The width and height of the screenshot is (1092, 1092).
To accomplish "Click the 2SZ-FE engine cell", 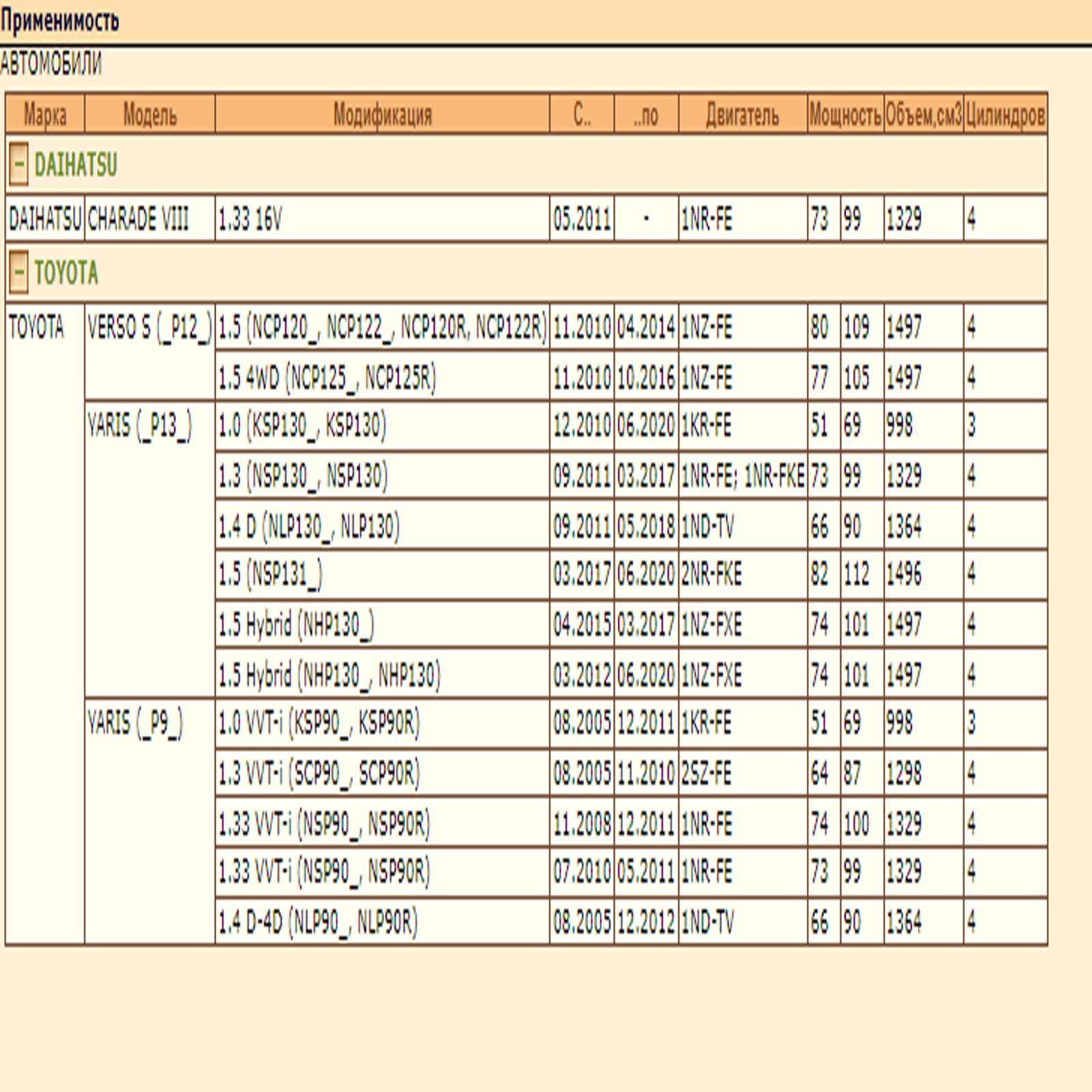I will click(706, 773).
